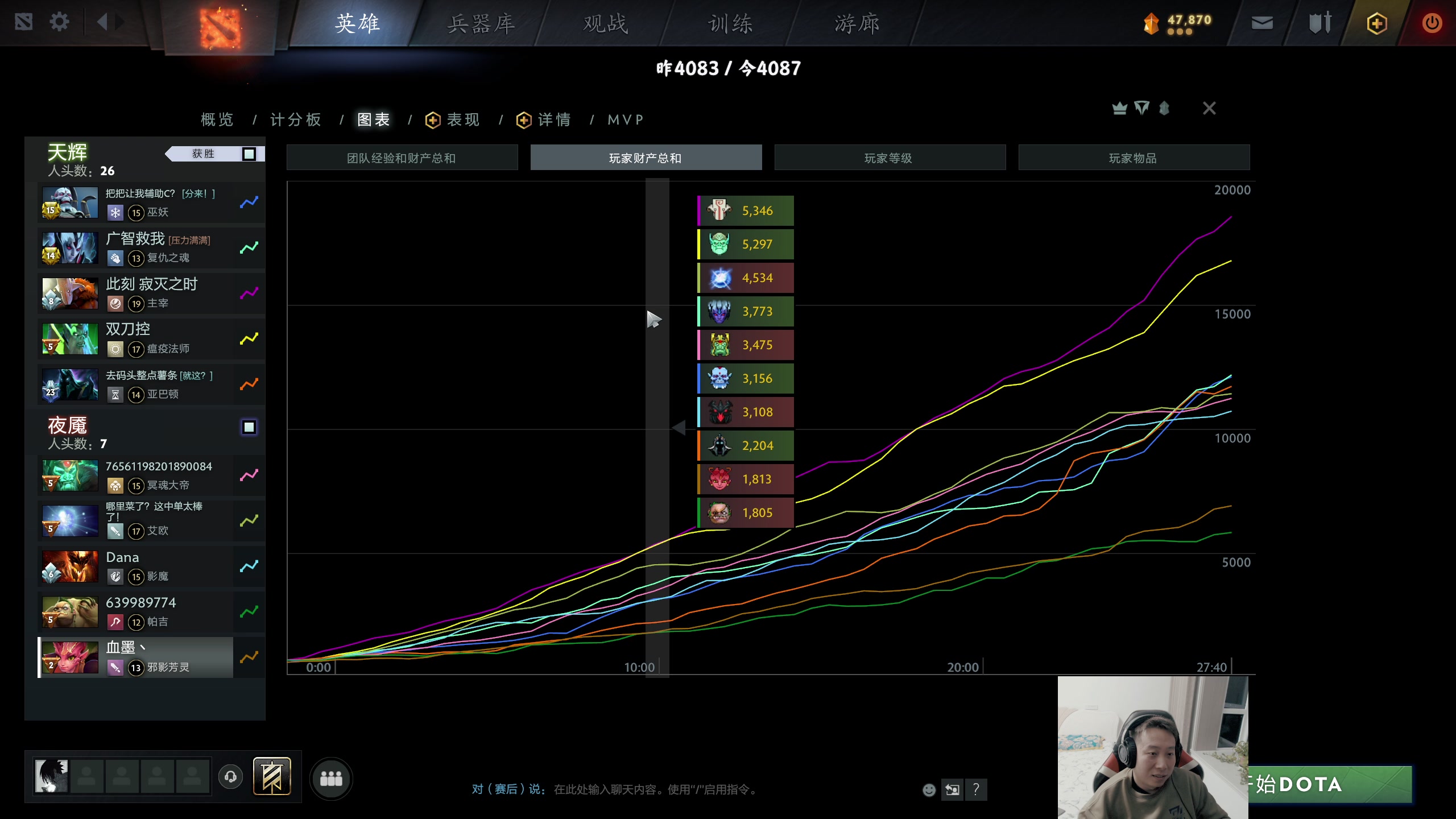Click the 双刀控 Necrophos hero portrait

click(70, 338)
